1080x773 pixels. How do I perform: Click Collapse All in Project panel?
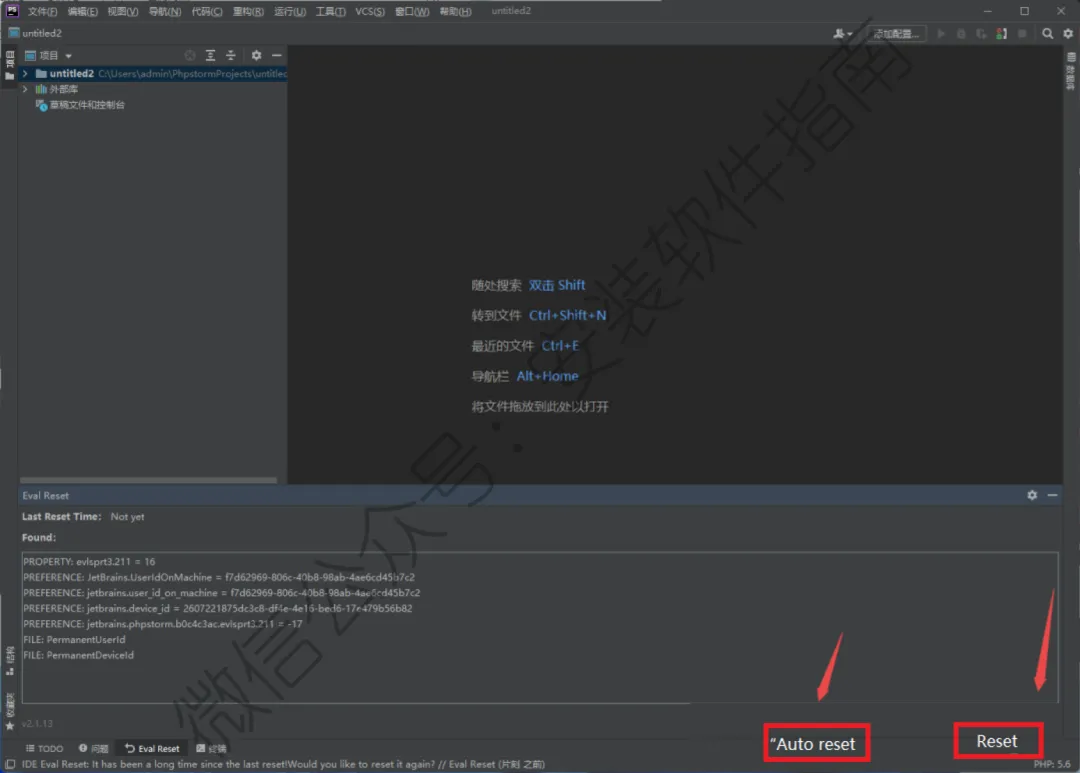tap(231, 55)
